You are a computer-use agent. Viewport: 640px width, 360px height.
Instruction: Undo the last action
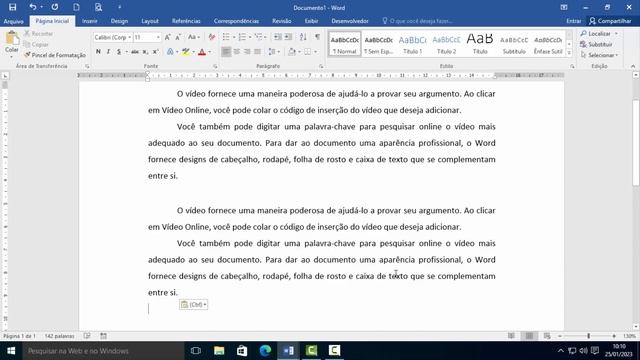pos(33,7)
